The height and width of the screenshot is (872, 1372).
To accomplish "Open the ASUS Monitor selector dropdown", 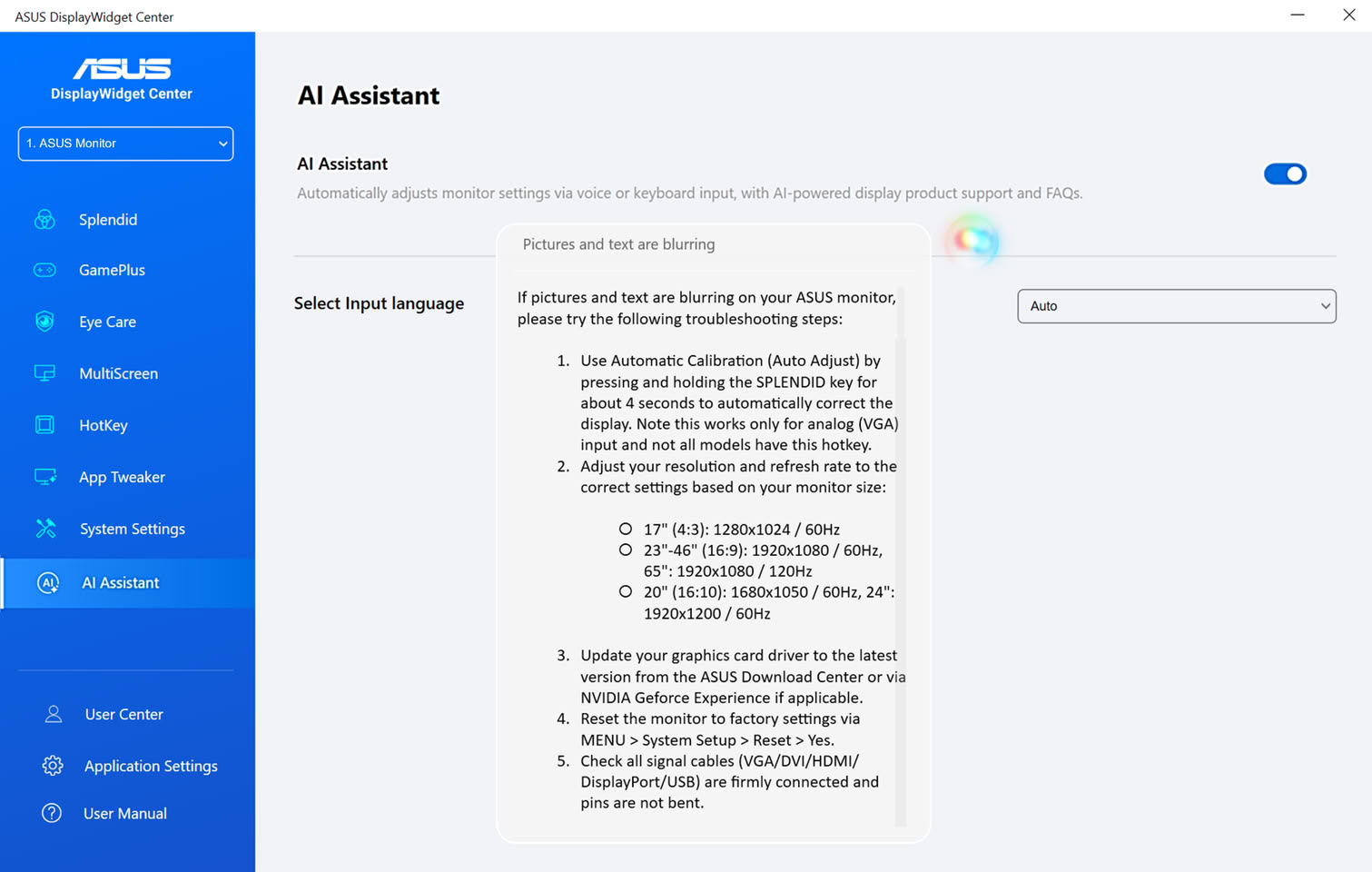I will coord(125,144).
